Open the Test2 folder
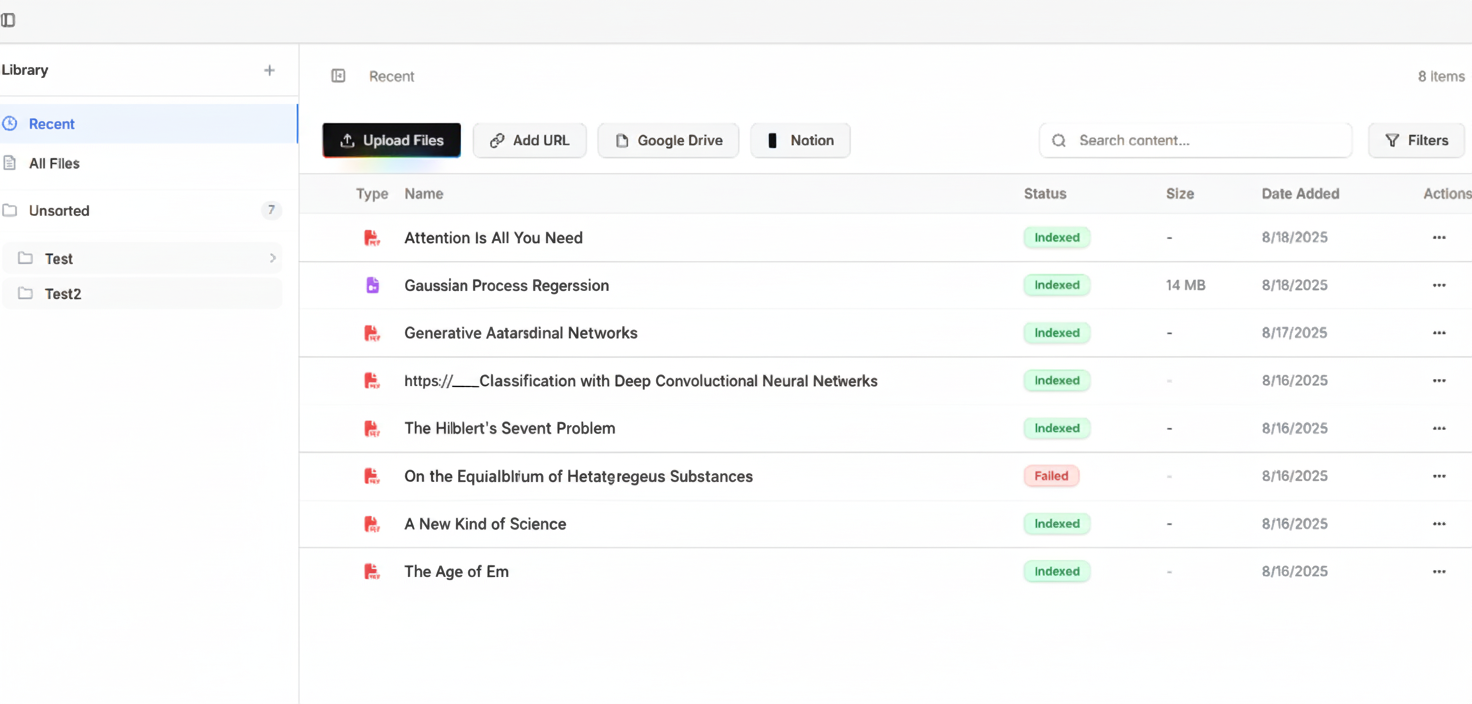 [x=63, y=294]
